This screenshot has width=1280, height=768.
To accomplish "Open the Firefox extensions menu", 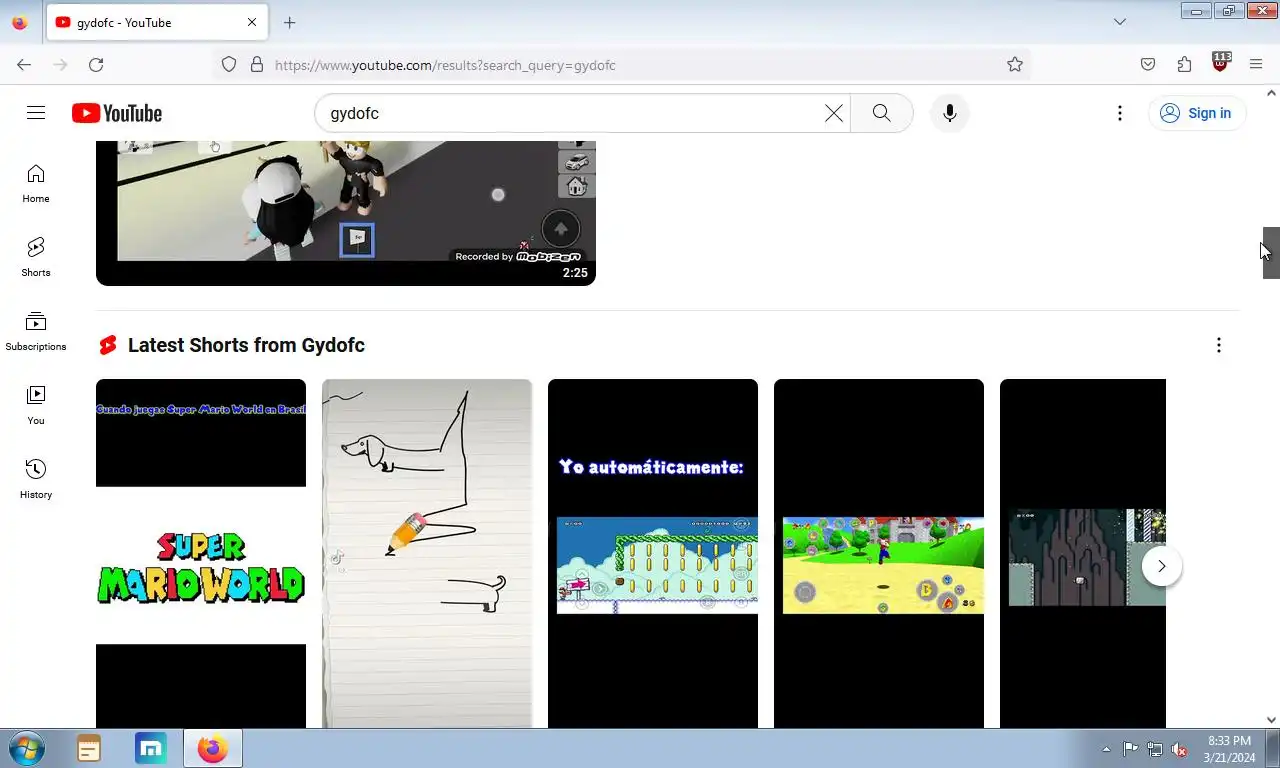I will [x=1184, y=64].
